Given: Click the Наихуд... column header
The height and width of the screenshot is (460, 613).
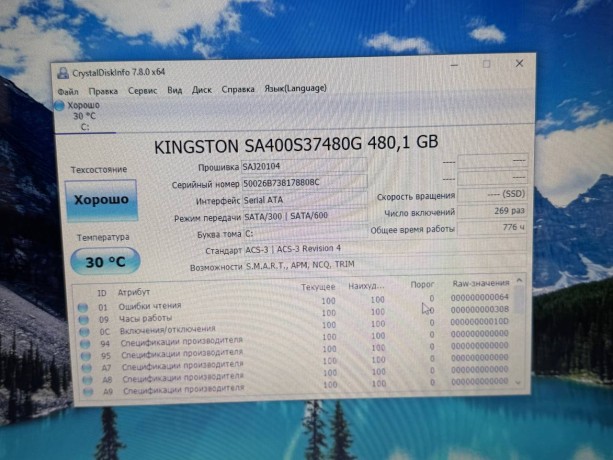Looking at the screenshot, I should tap(366, 286).
